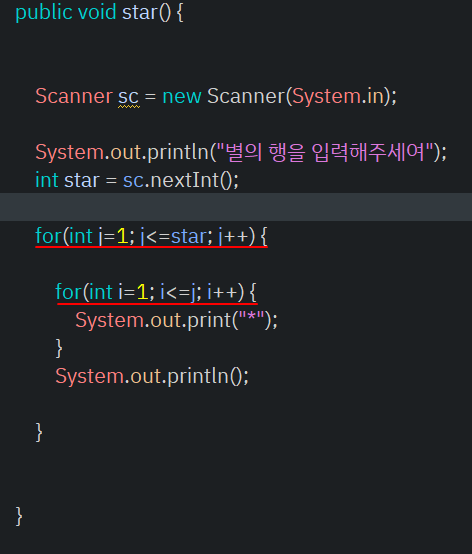Click the 'public void star() {' method declaration line

click(x=99, y=13)
